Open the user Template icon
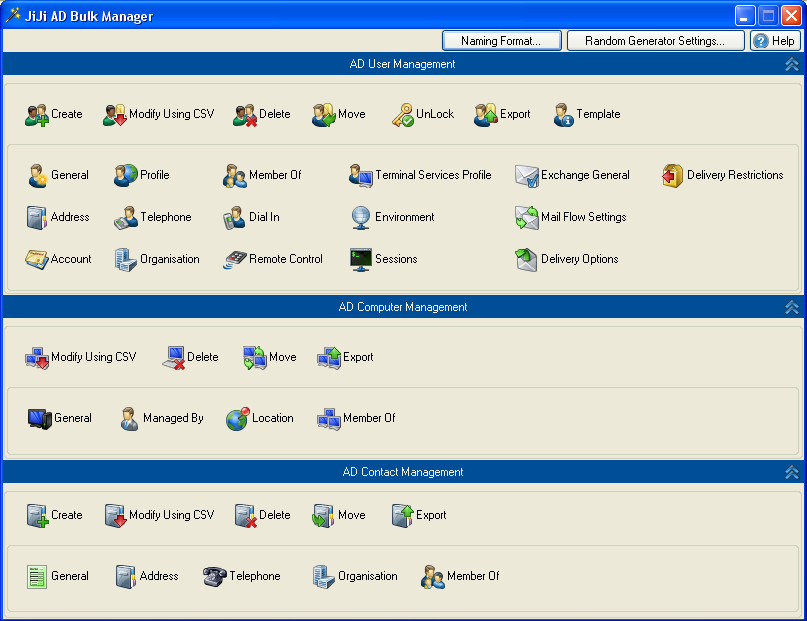Viewport: 807px width, 621px height. click(564, 115)
